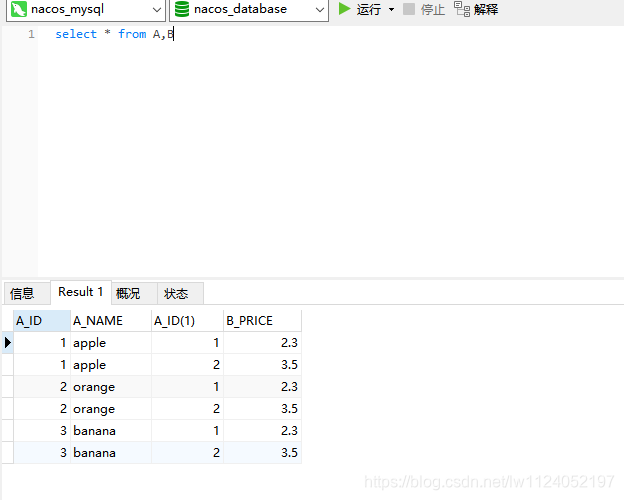Click the gray Stop square icon
Viewport: 624px width, 500px height.
(x=409, y=9)
